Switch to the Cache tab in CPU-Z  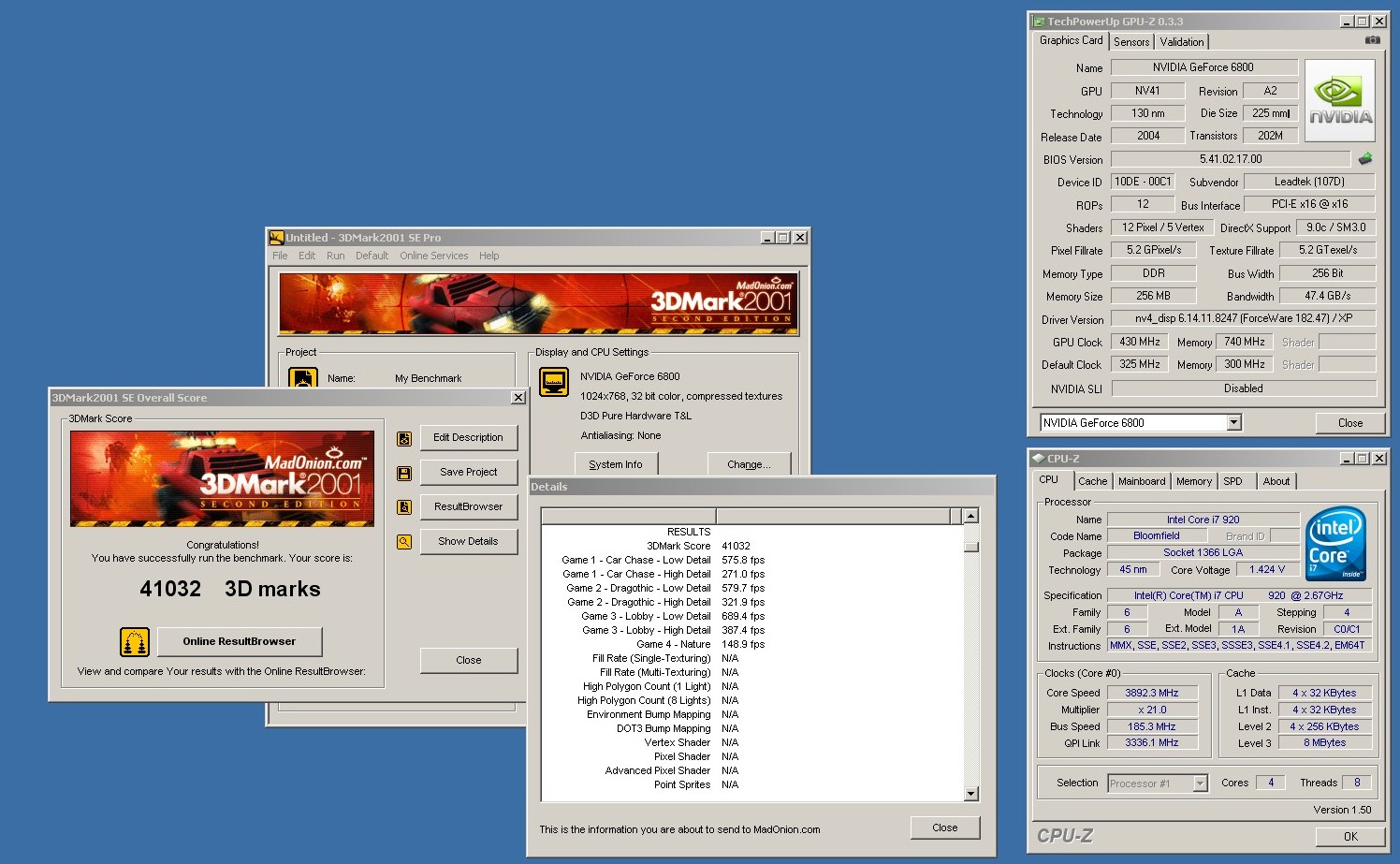click(1092, 481)
